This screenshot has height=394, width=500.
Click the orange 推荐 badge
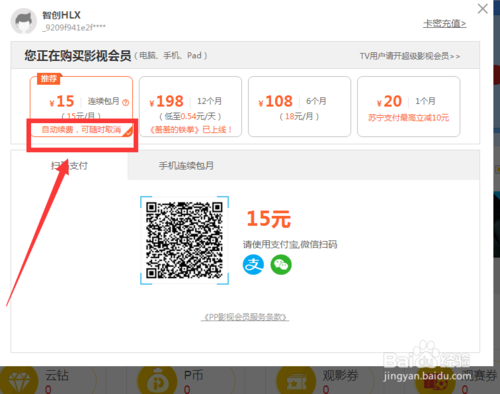coord(49,79)
